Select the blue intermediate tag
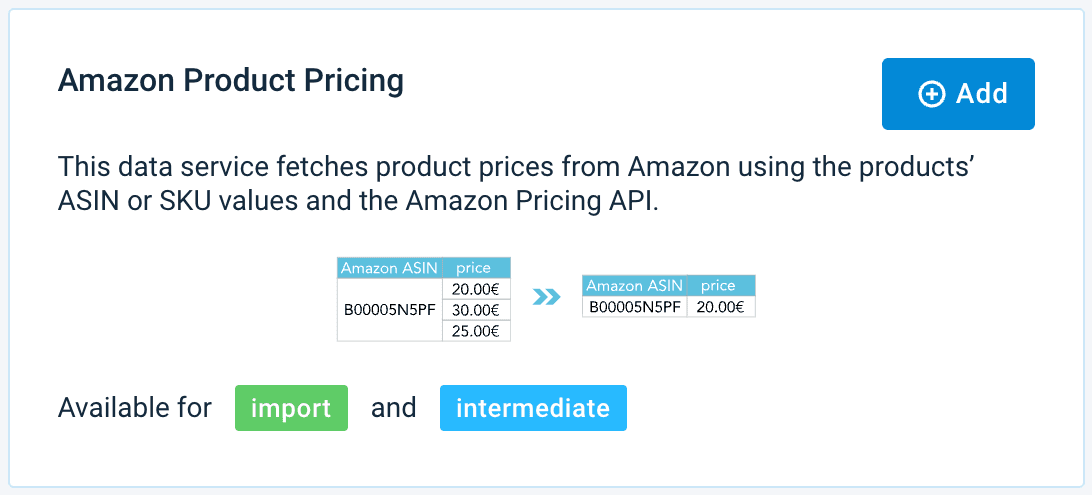 (533, 408)
